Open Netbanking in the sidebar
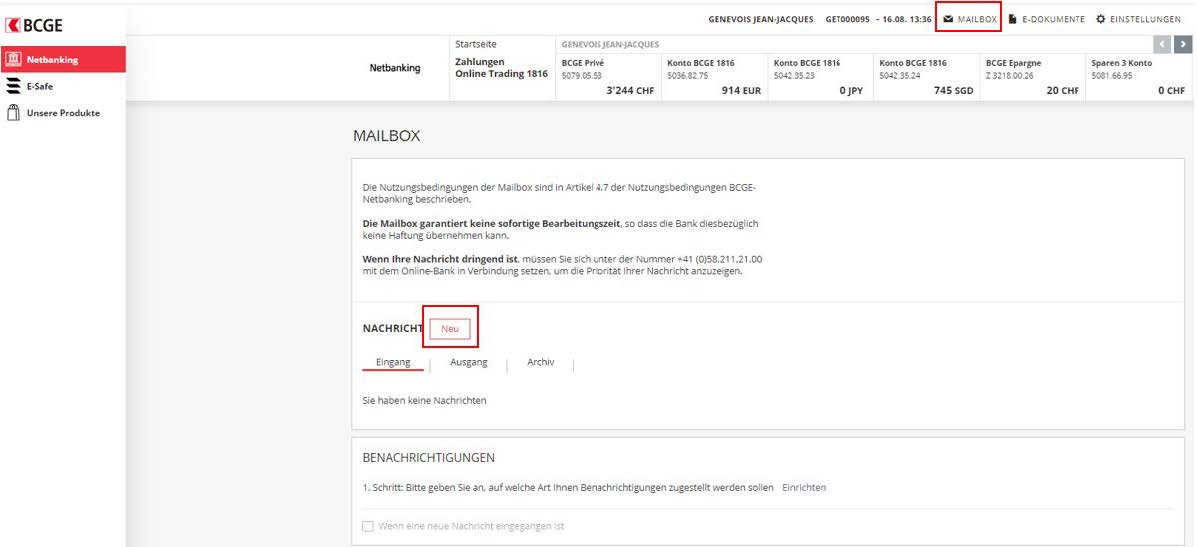This screenshot has width=1197, height=547. (63, 60)
